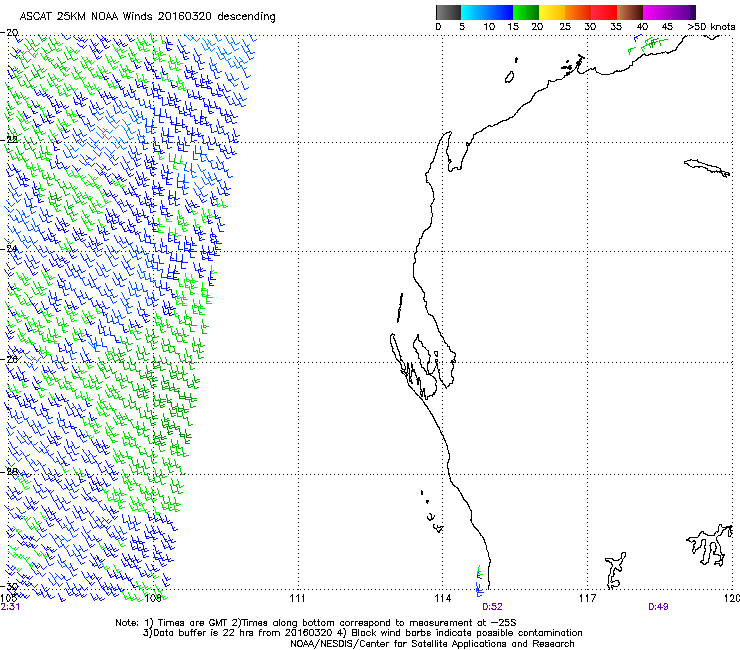Click the green wind barbs at the top-right corner
The height and width of the screenshot is (650, 740).
648,45
